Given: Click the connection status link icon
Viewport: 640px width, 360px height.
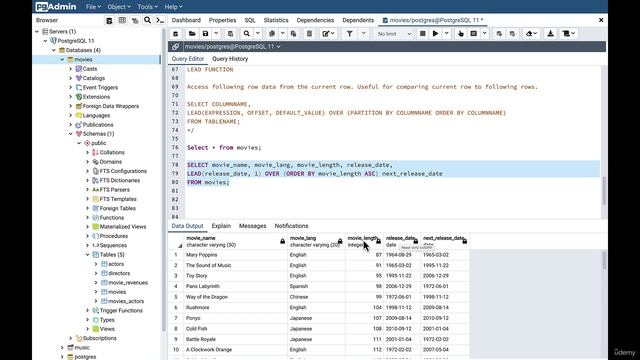Looking at the screenshot, I should [x=176, y=47].
